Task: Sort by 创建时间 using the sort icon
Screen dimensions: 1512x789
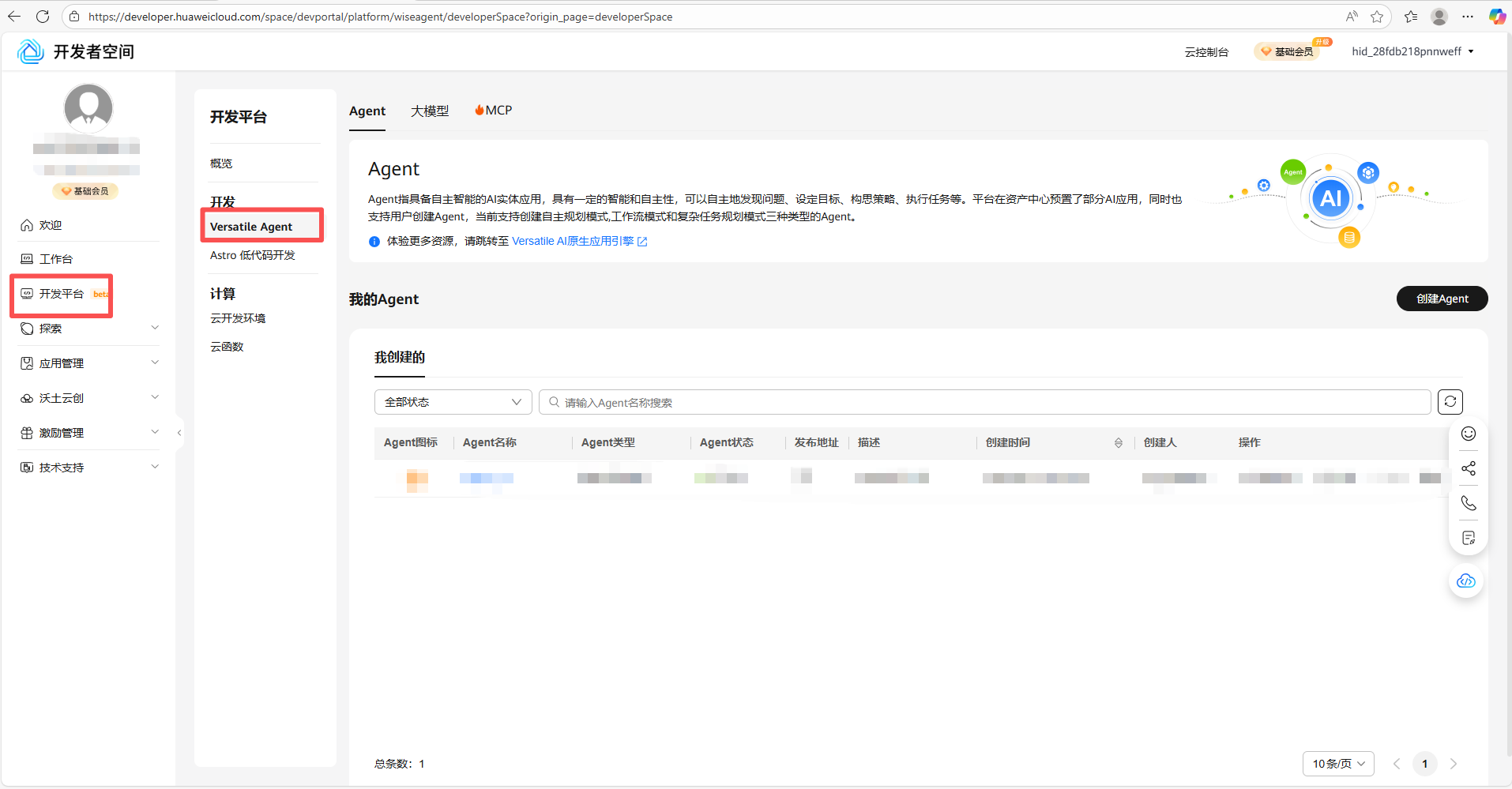Action: [x=1118, y=442]
